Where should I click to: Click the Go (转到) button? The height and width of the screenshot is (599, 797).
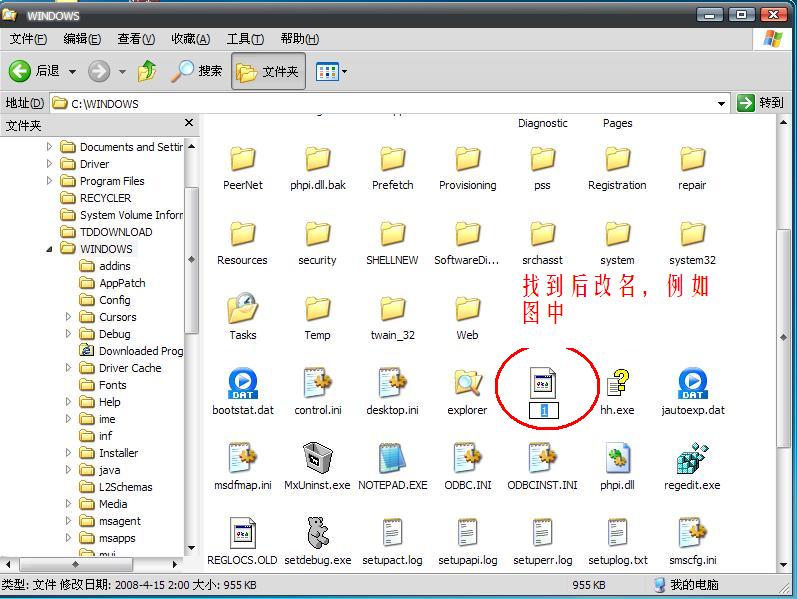pos(760,103)
